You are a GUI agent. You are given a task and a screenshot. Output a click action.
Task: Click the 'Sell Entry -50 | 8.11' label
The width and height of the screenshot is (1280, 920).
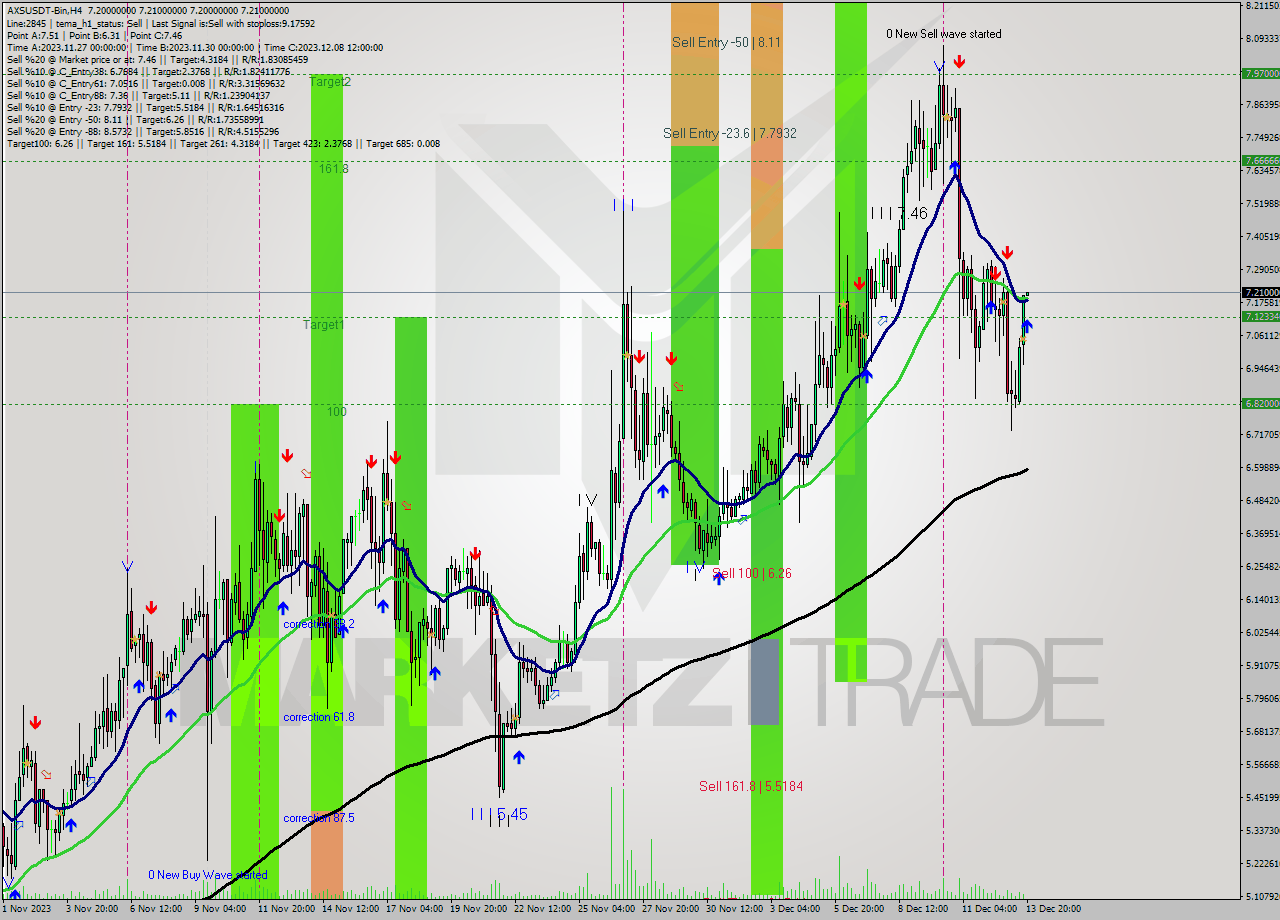click(726, 42)
